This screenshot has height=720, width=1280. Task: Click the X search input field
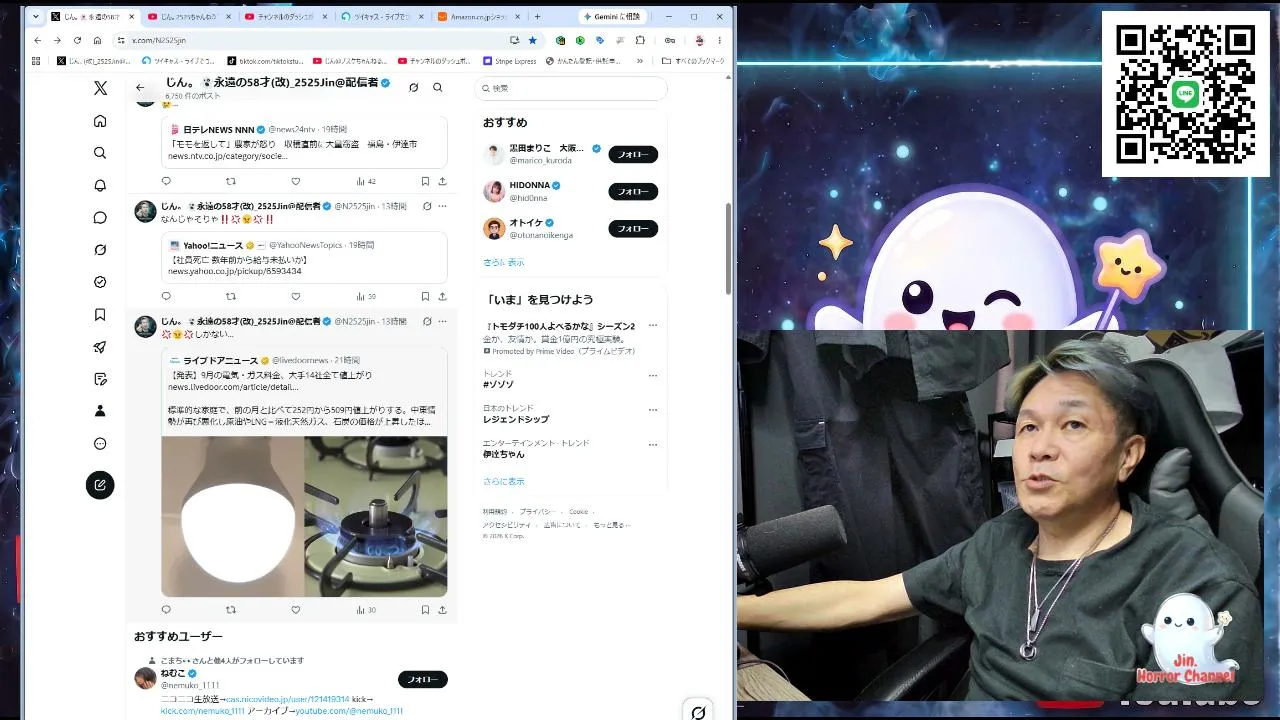point(570,88)
